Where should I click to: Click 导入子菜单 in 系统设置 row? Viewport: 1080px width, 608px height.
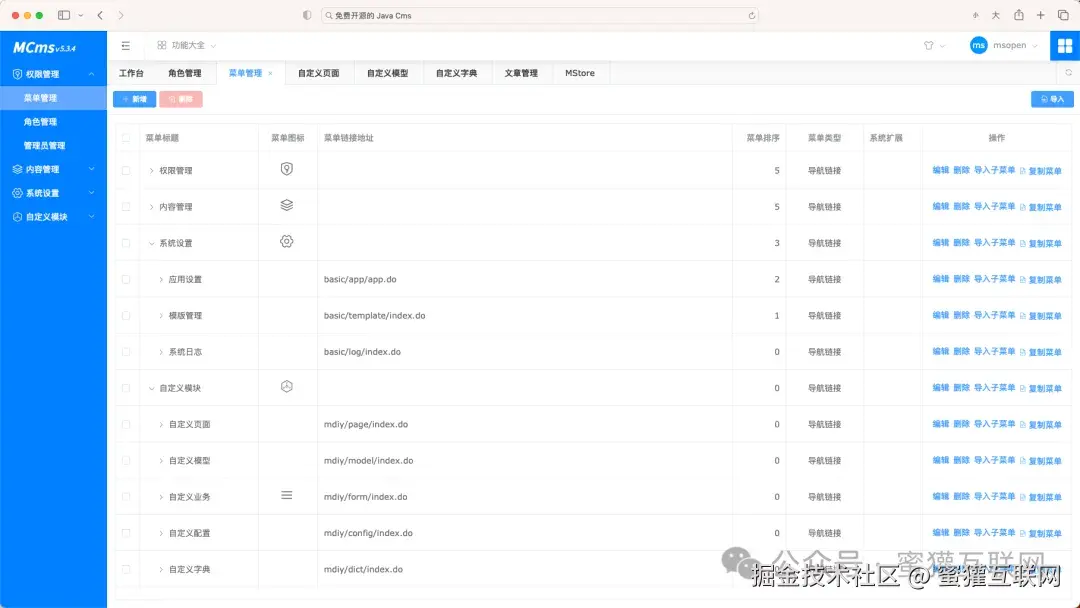tap(995, 243)
